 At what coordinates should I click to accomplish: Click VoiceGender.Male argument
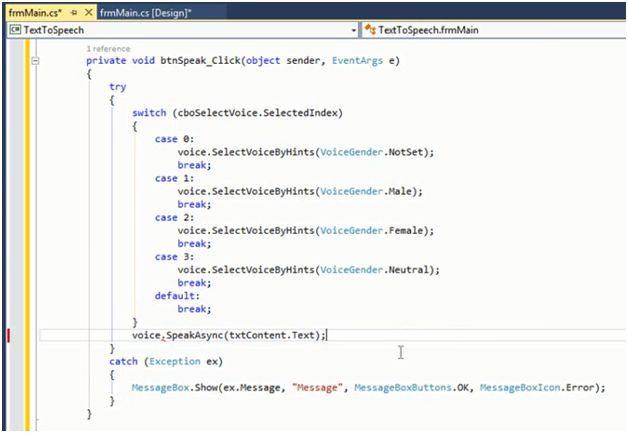[366, 191]
